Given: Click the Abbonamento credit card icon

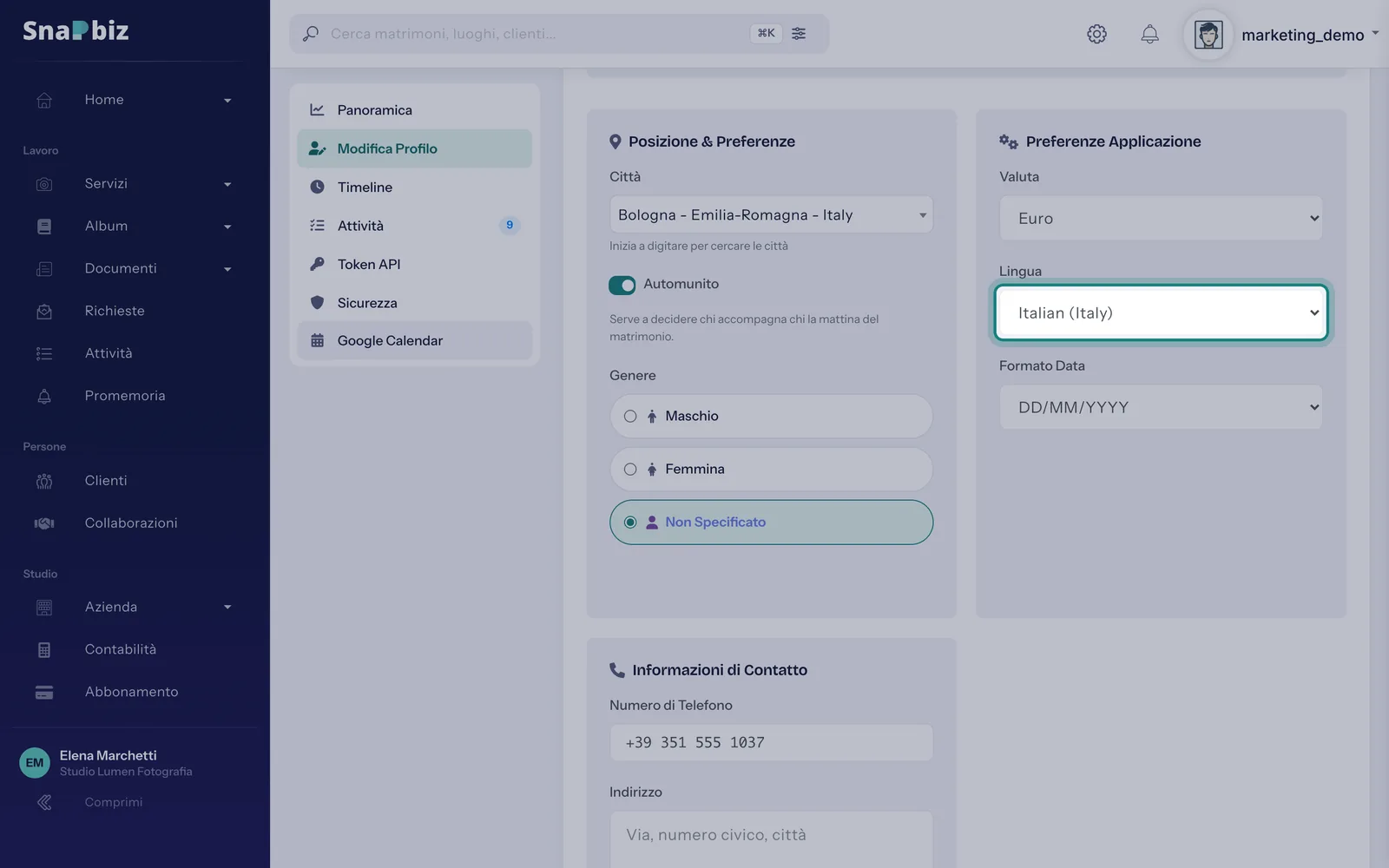Looking at the screenshot, I should pos(44,692).
